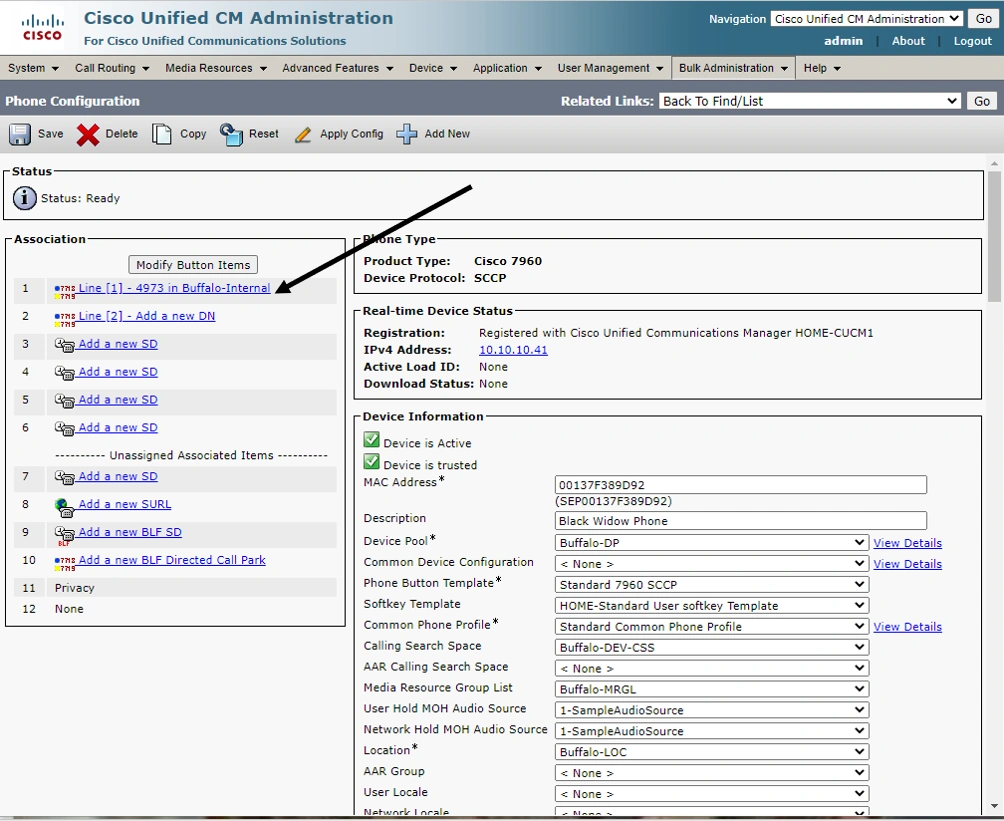Open the Application menu
This screenshot has width=1004, height=821.
506,68
